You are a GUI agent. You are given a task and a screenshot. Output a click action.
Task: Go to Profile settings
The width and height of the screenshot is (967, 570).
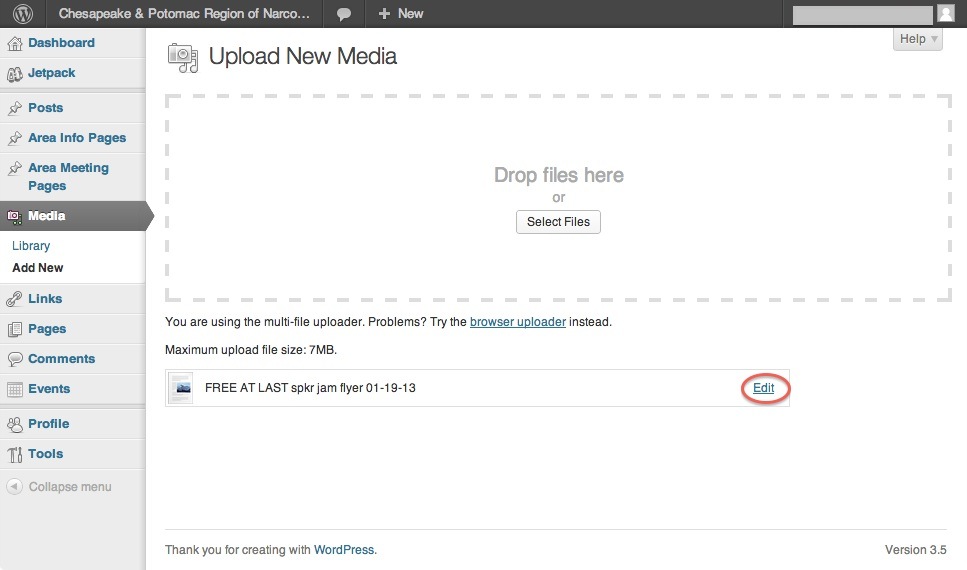(x=49, y=424)
